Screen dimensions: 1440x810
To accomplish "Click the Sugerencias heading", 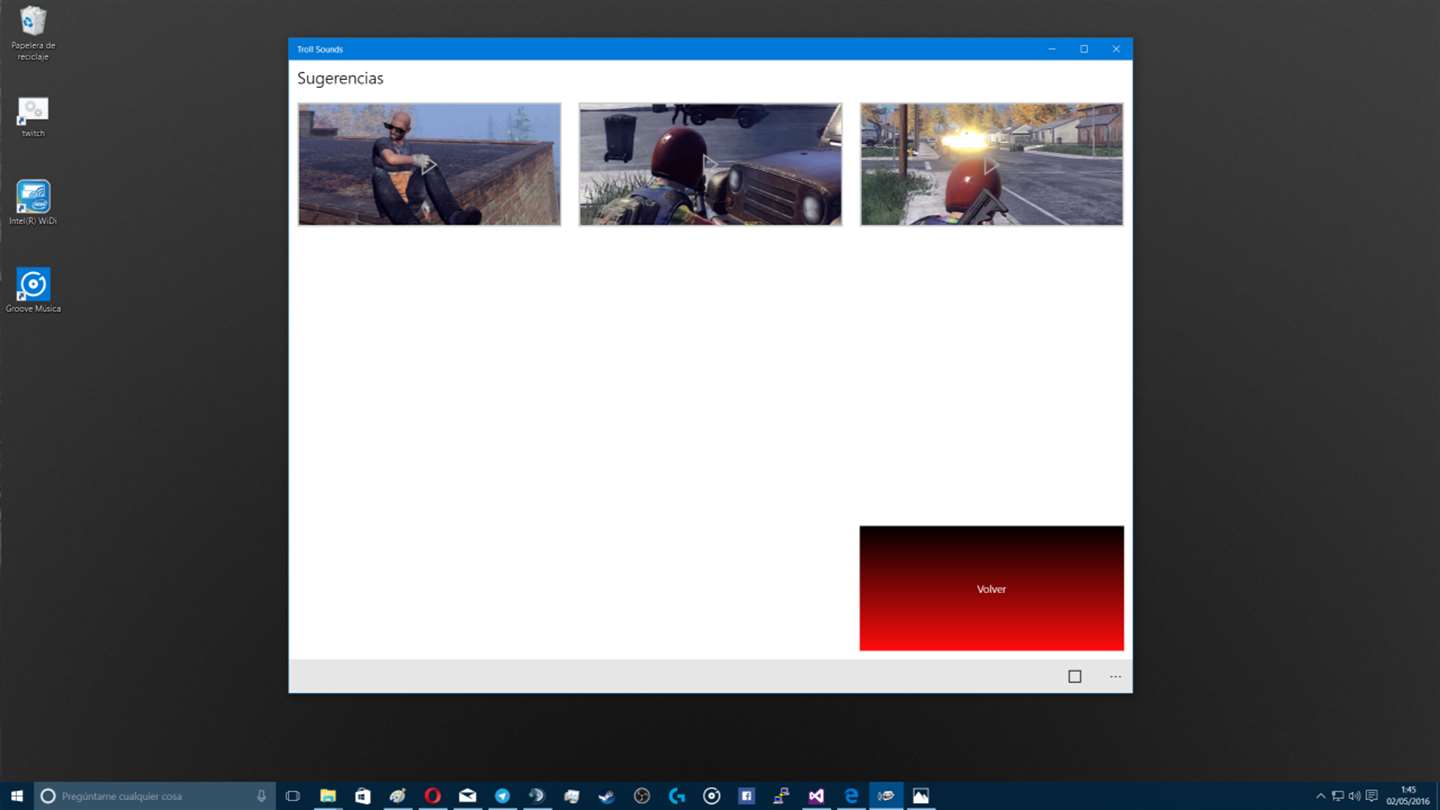I will click(340, 78).
